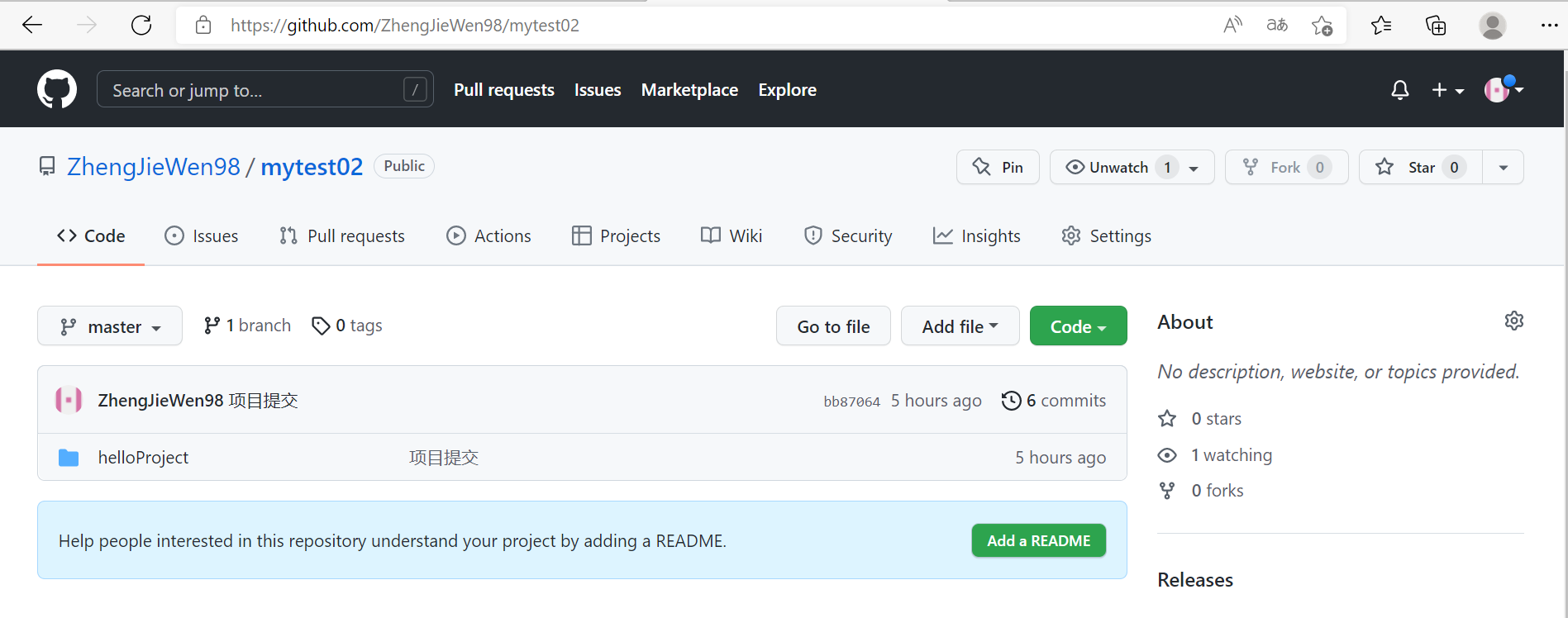Viewport: 1568px width, 618px height.
Task: Open the Releases heading link
Action: click(1195, 580)
